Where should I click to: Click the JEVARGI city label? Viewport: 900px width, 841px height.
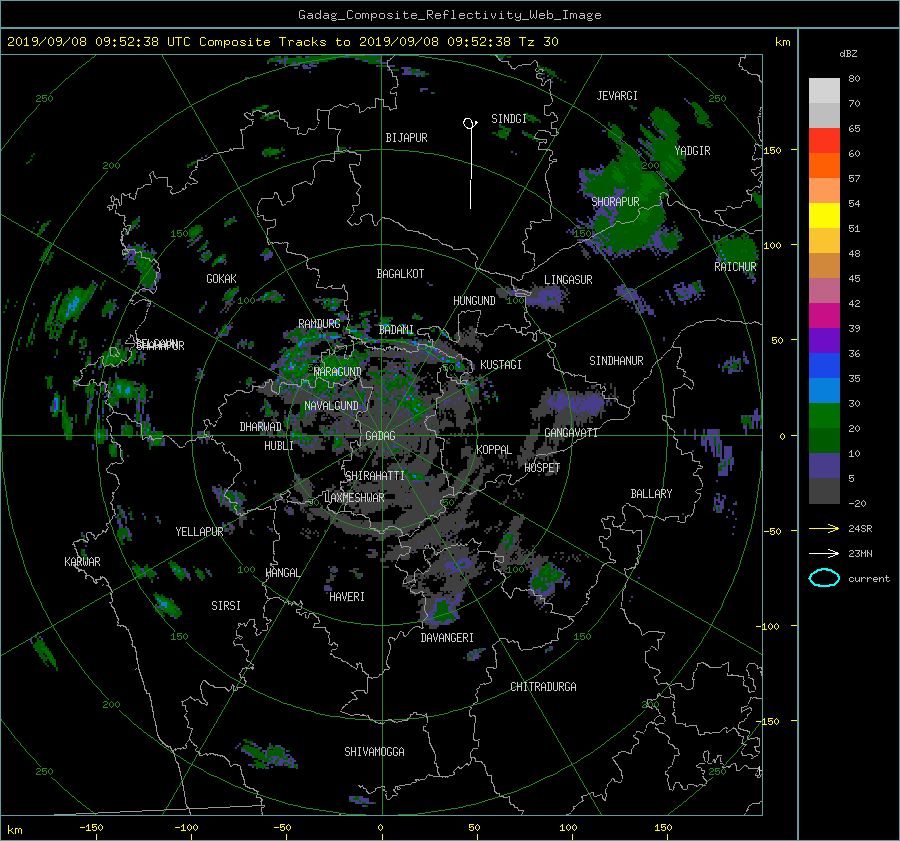[617, 96]
